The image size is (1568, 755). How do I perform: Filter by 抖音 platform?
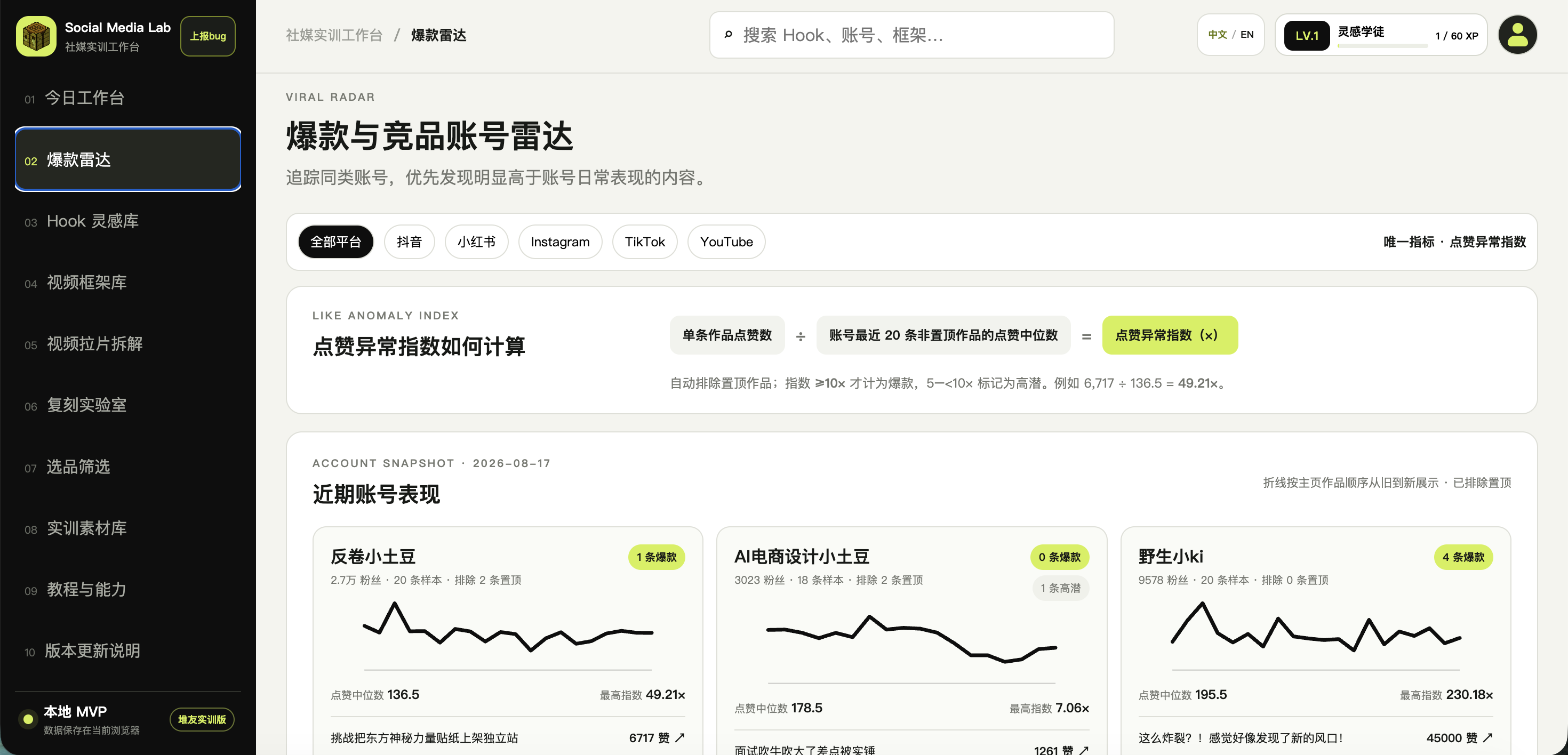[x=409, y=242]
